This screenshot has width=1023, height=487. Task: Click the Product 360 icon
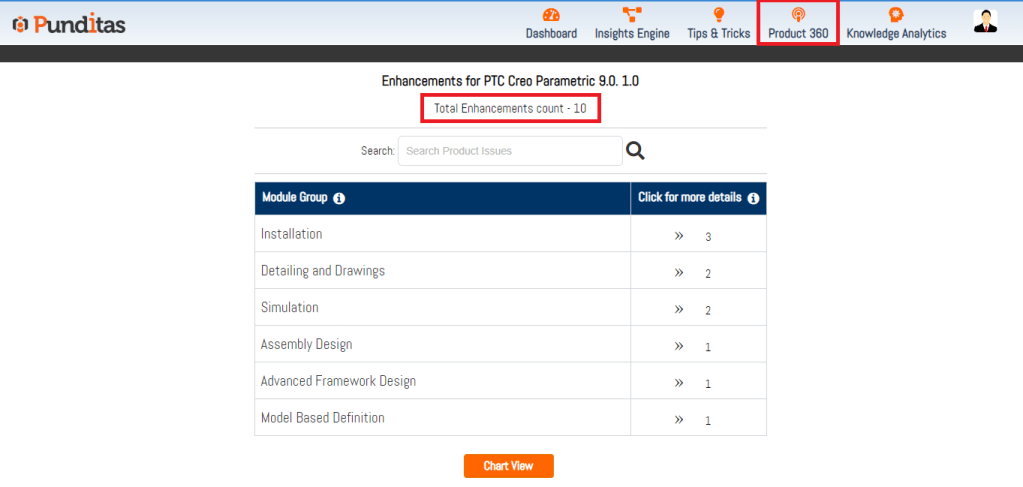click(x=797, y=14)
